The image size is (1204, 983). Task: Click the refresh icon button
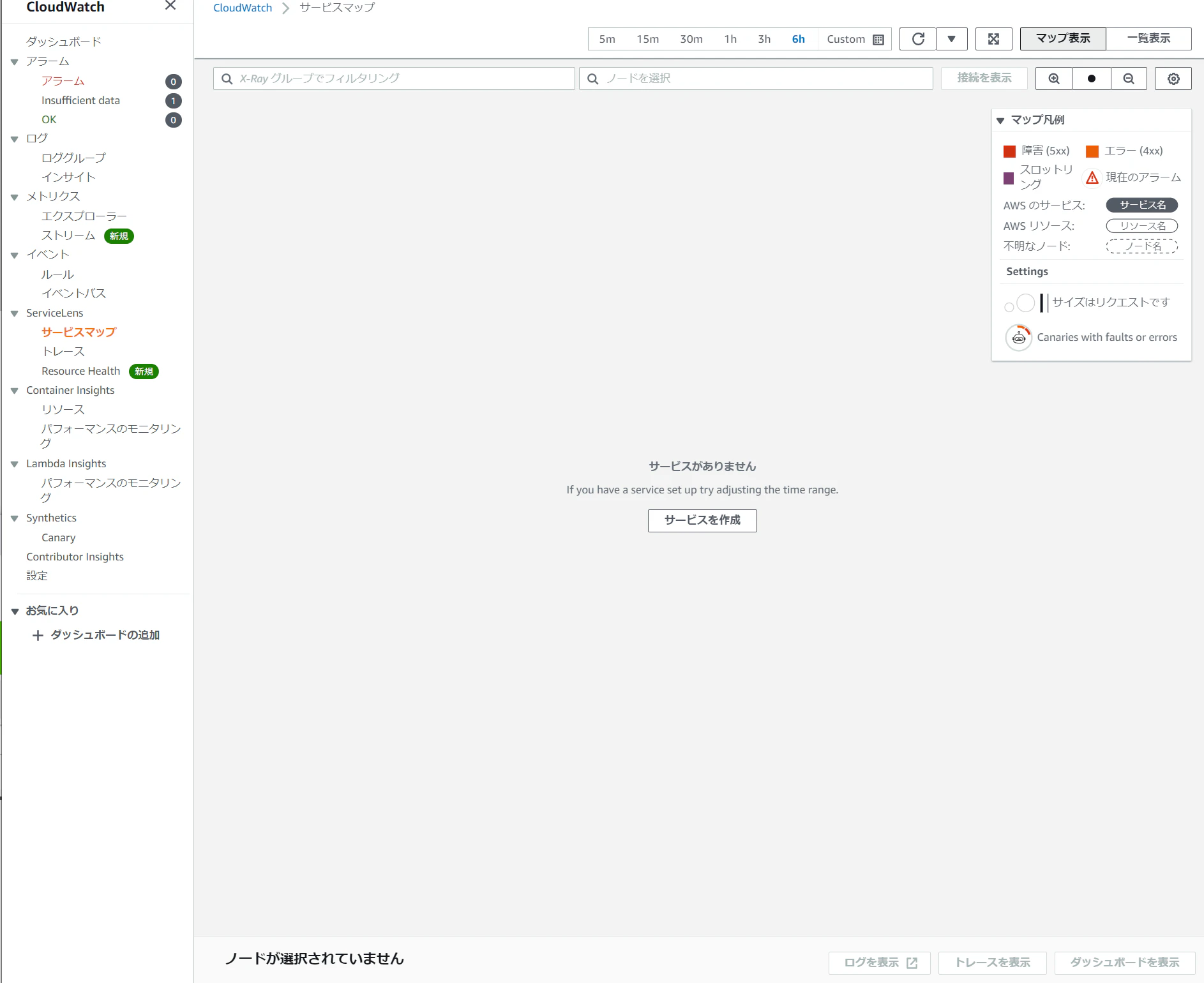point(918,39)
